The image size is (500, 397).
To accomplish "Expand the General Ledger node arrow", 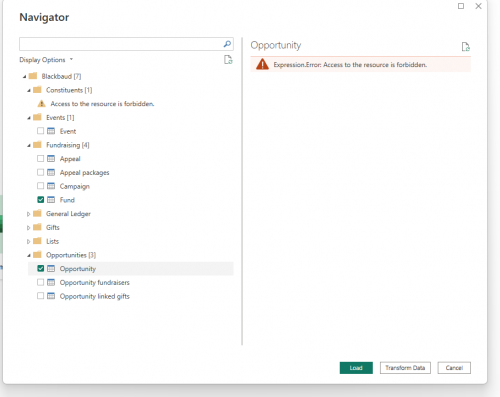I will pyautogui.click(x=28, y=214).
